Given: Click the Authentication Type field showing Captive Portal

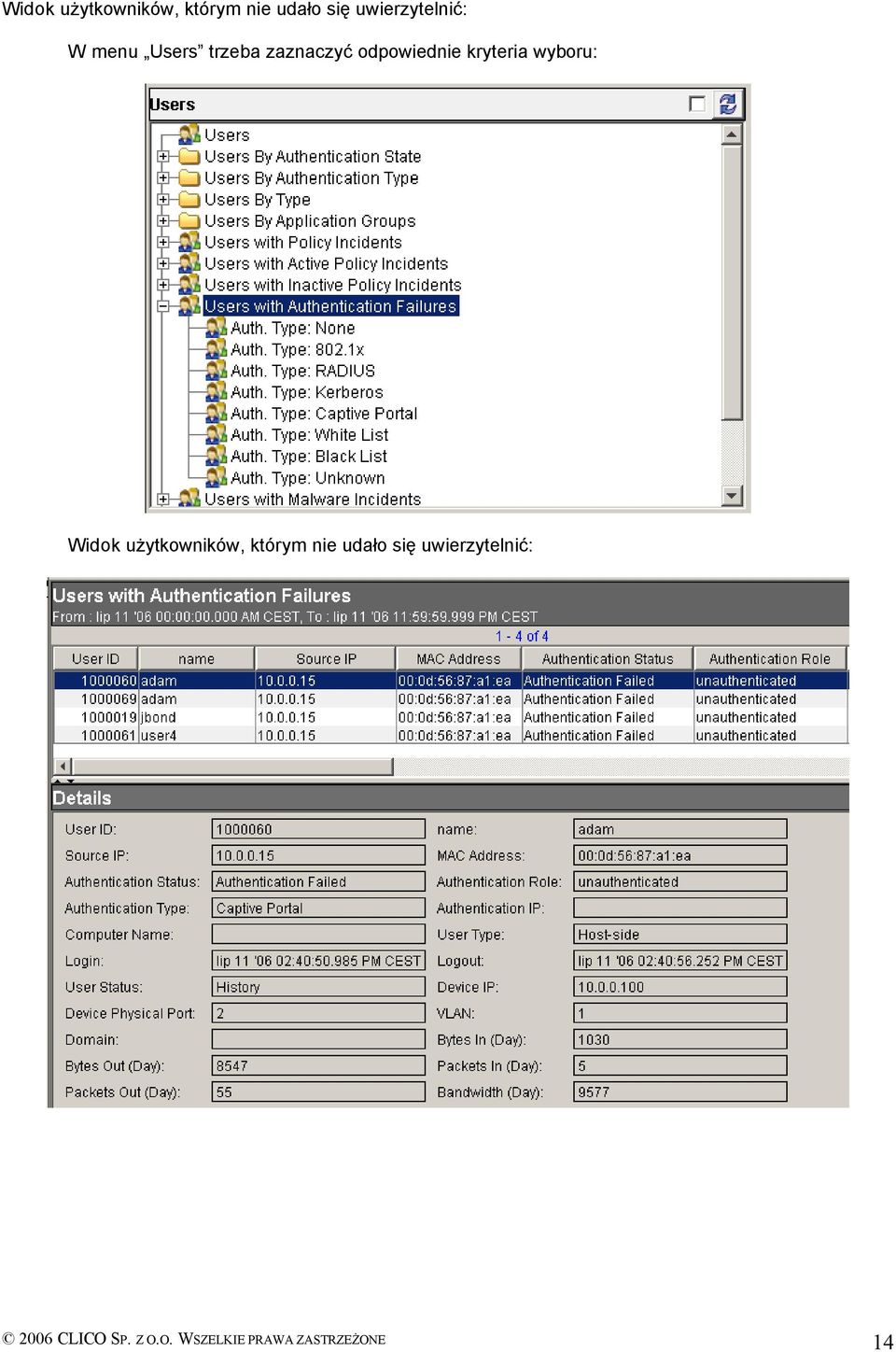Looking at the screenshot, I should [x=318, y=908].
